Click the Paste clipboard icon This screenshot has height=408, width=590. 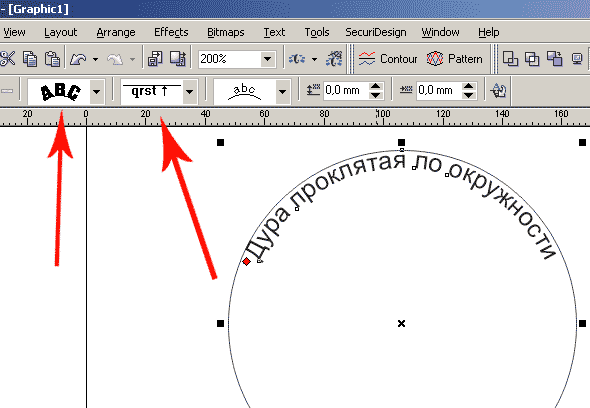(52, 59)
